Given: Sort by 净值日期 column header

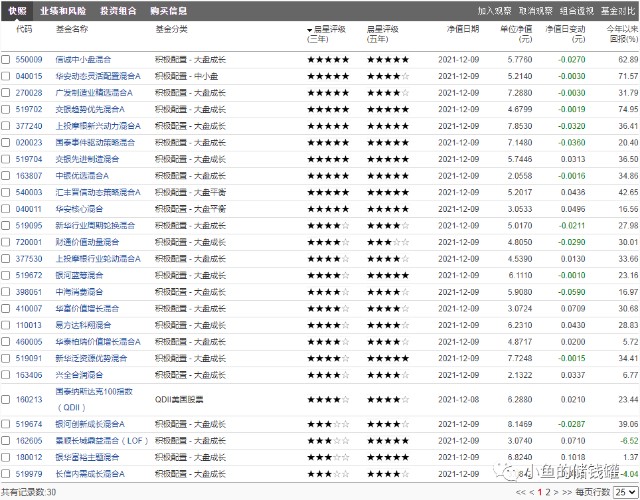Looking at the screenshot, I should point(462,29).
